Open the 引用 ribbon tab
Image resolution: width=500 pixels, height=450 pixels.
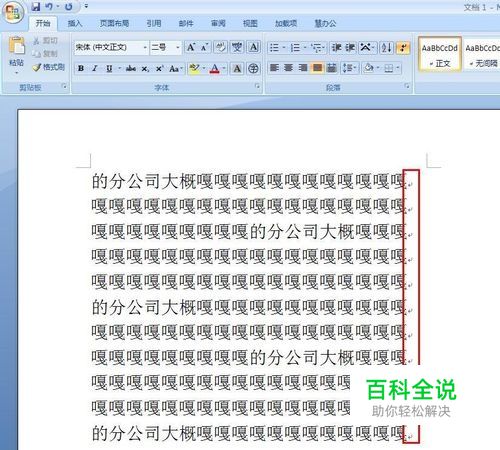tap(154, 23)
